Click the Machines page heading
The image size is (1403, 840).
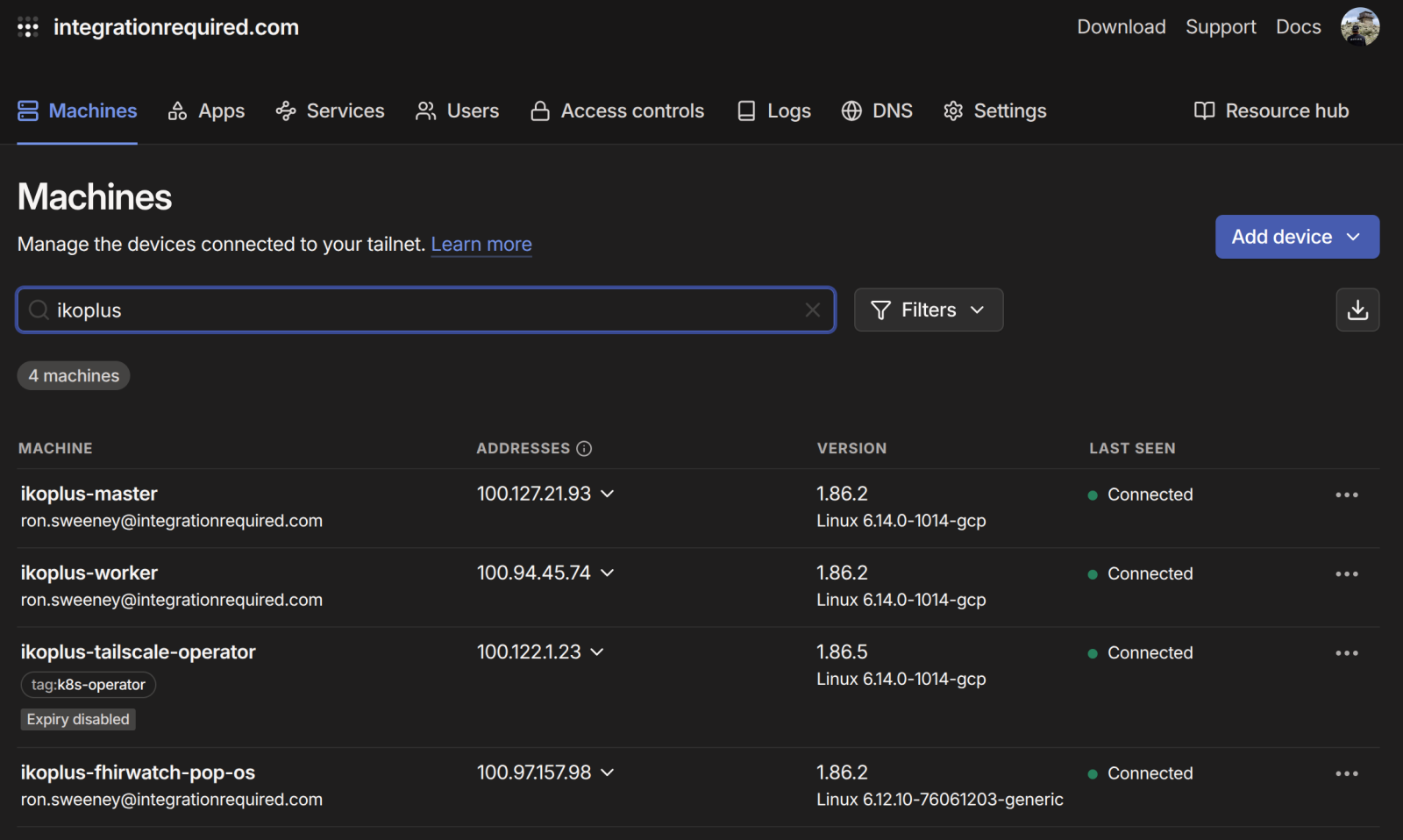click(95, 196)
